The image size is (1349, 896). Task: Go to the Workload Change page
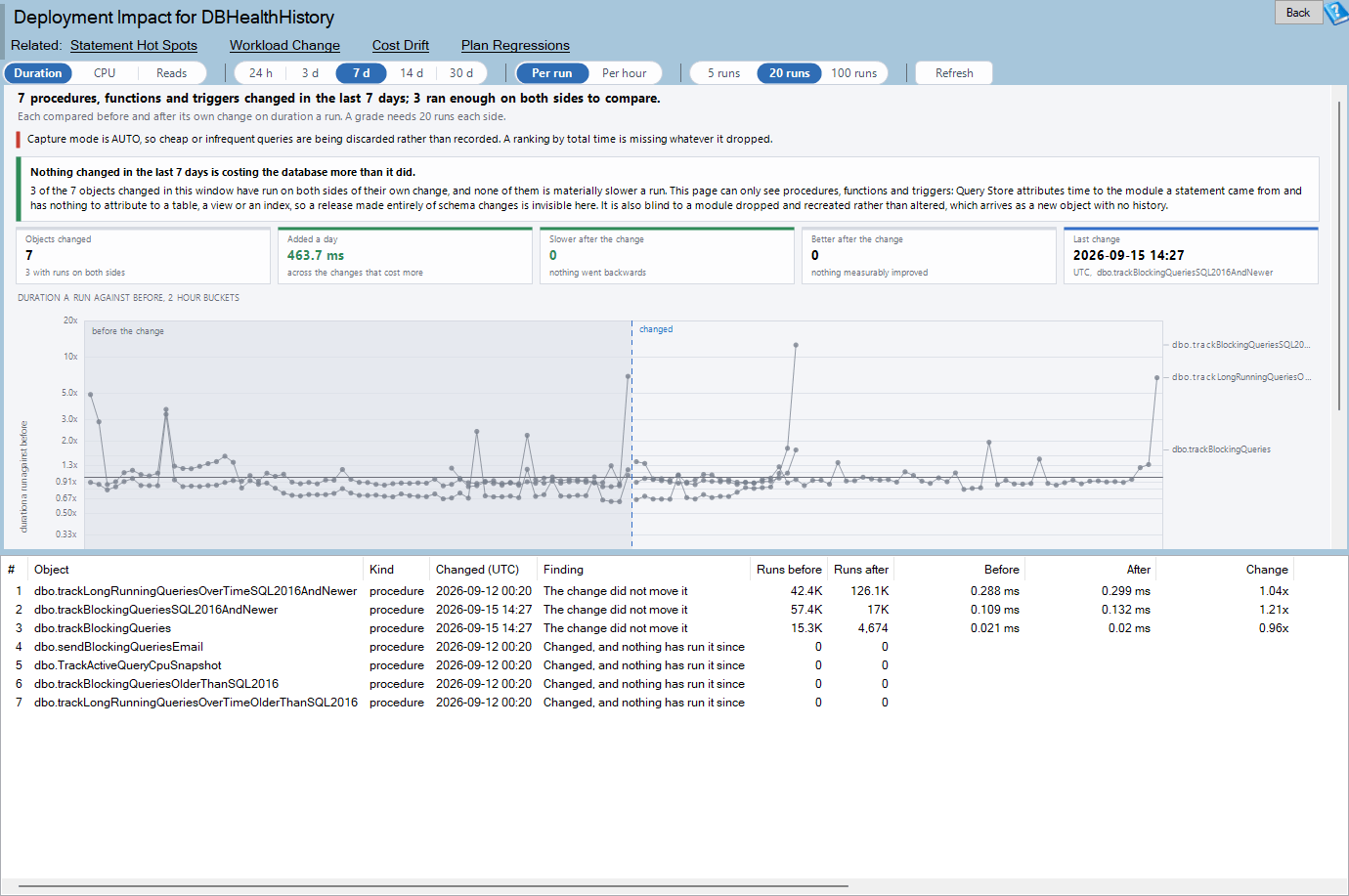click(x=284, y=45)
